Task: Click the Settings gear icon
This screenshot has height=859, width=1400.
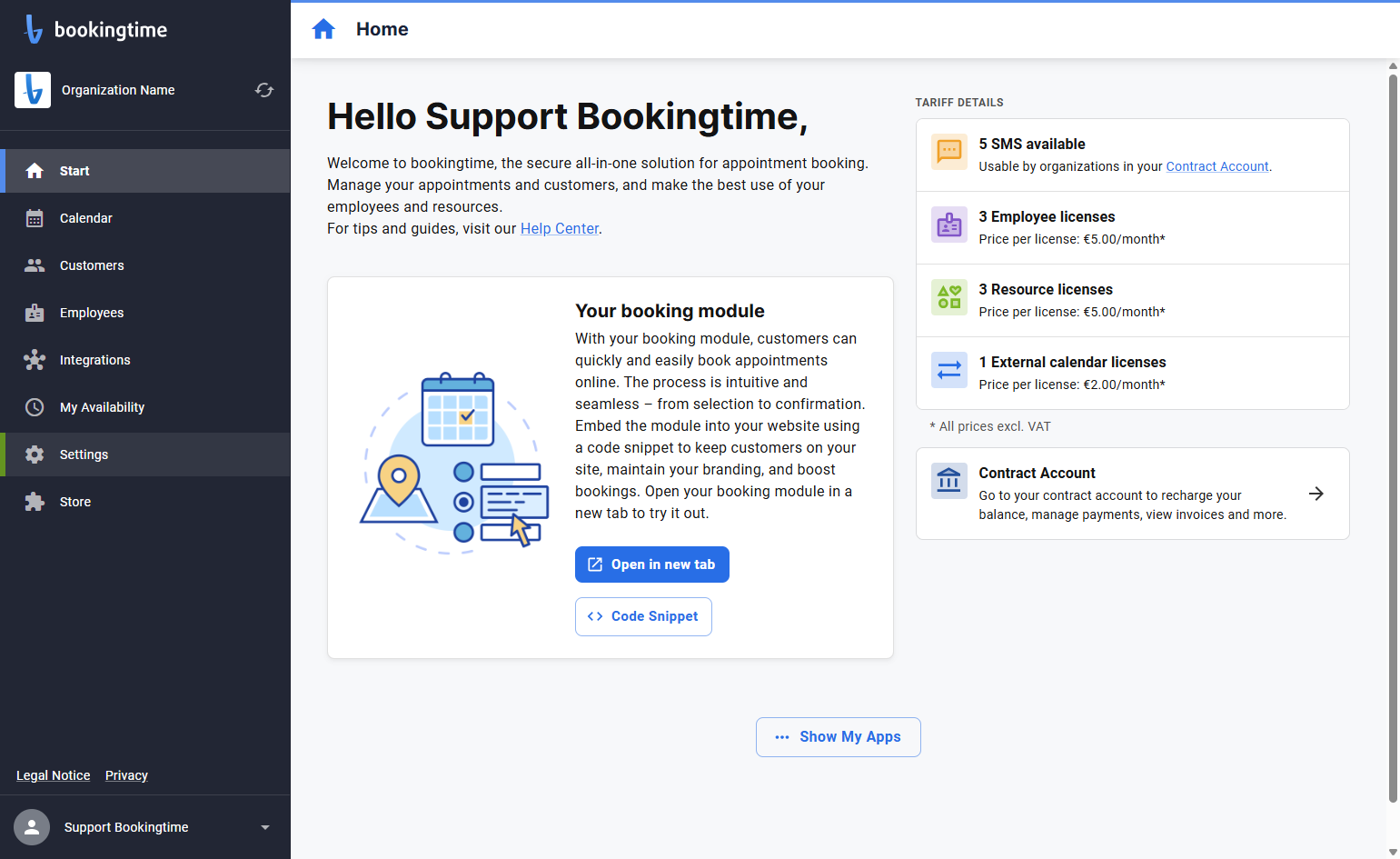Action: [x=35, y=454]
